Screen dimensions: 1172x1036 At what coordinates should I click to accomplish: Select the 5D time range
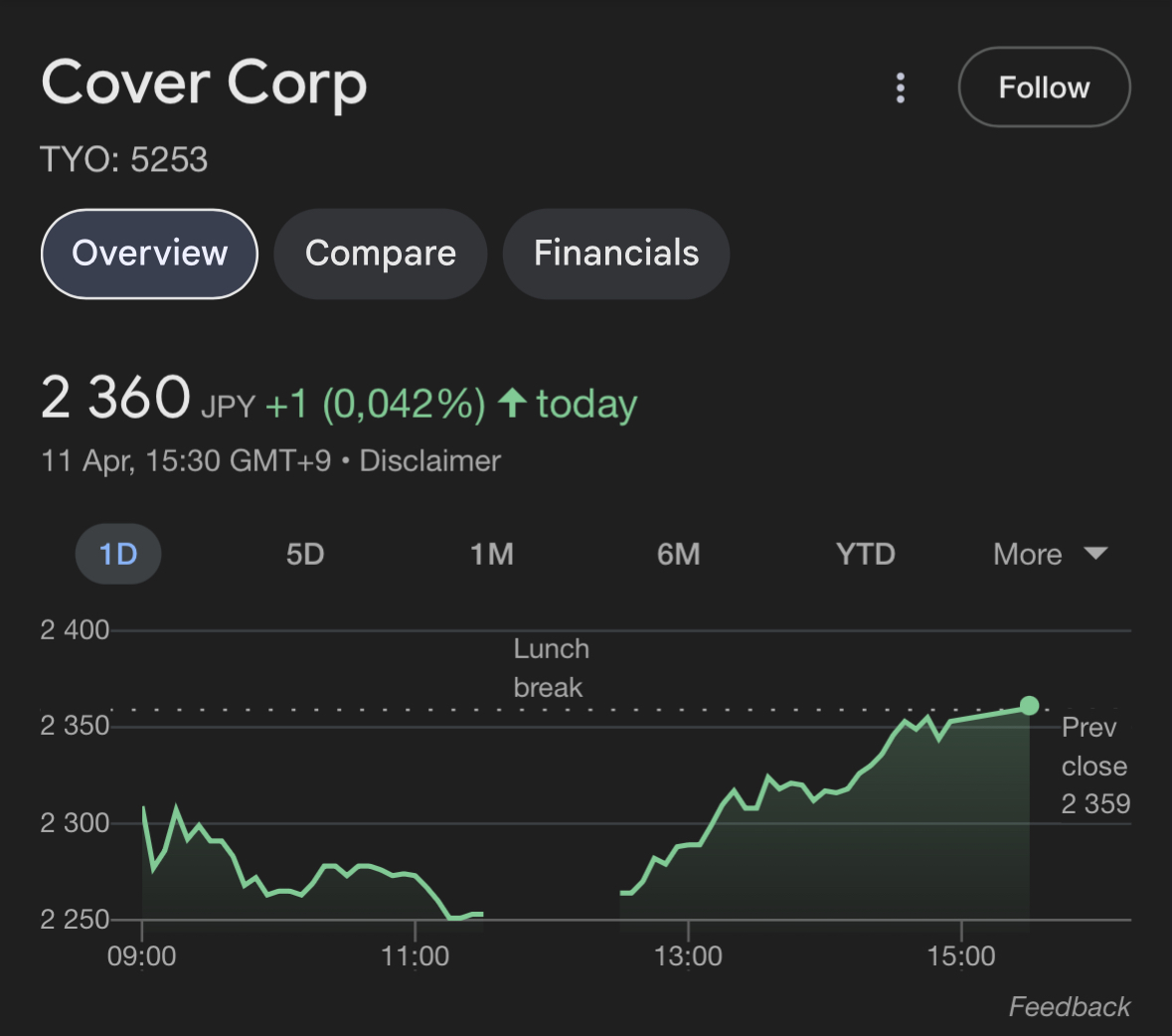click(x=305, y=554)
